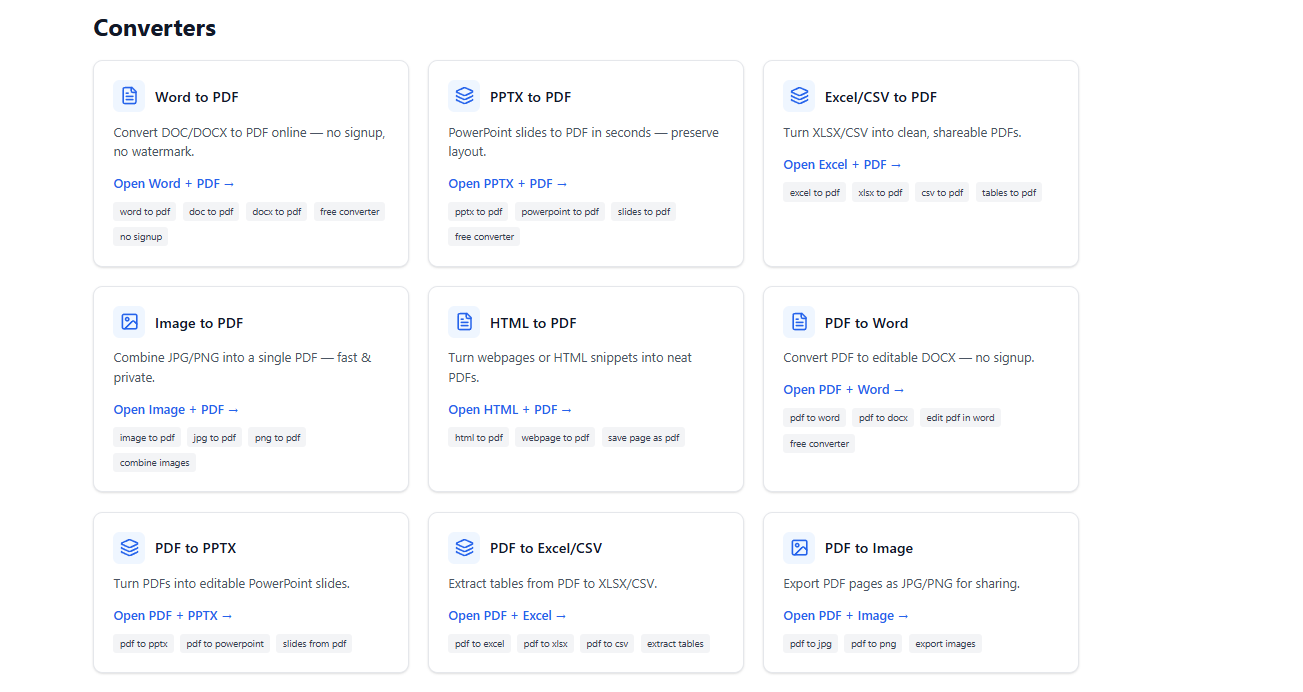Click the 'tables to pdf' tag
1303x692 pixels.
(1009, 193)
